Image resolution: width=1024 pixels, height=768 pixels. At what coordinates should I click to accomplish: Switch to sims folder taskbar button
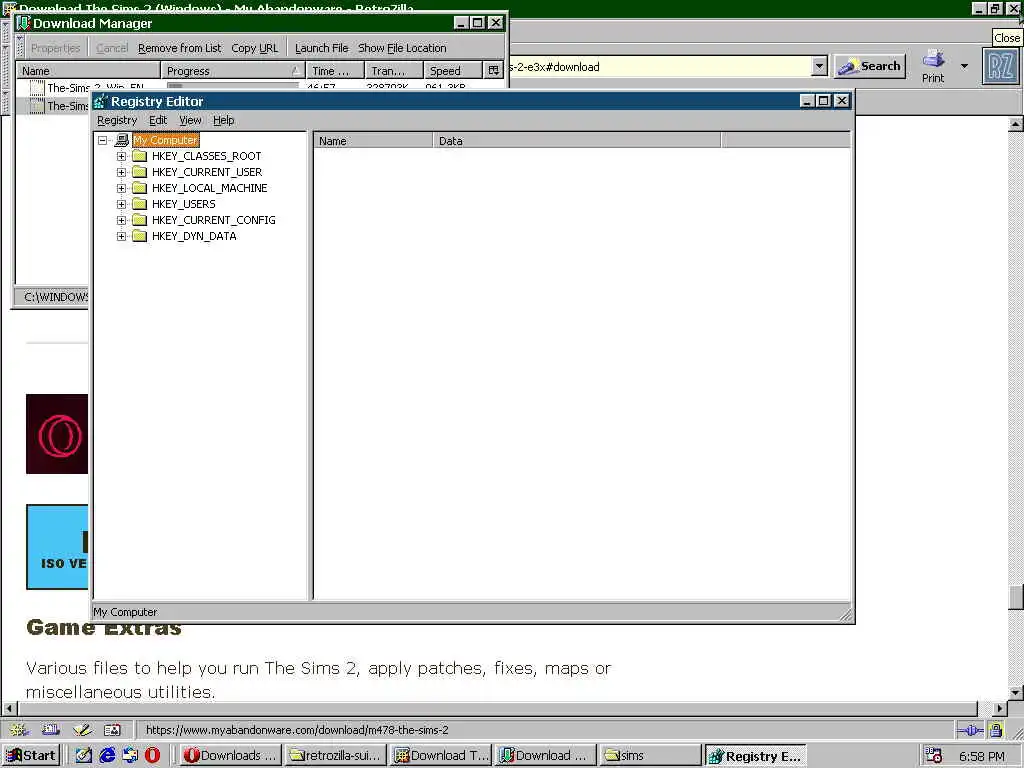tap(650, 756)
